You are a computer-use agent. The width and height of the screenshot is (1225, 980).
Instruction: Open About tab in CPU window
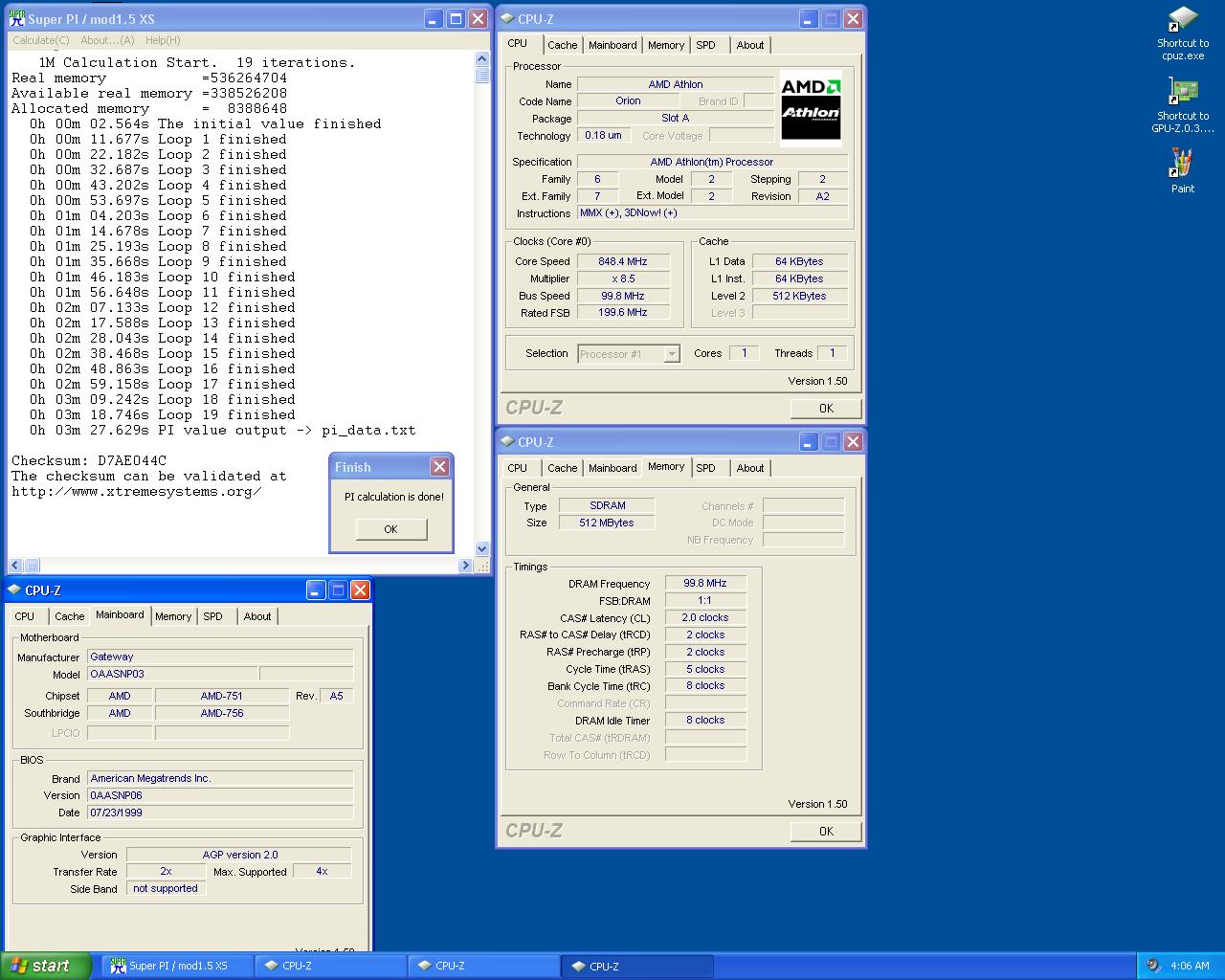click(x=750, y=45)
